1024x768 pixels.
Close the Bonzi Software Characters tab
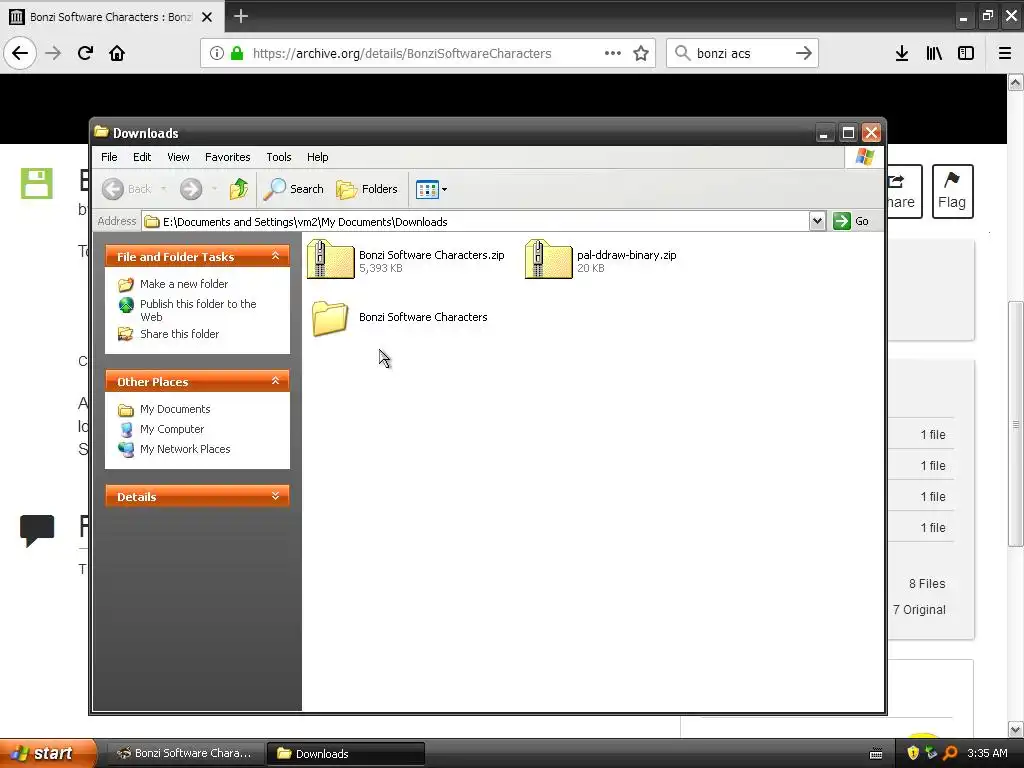pos(207,17)
